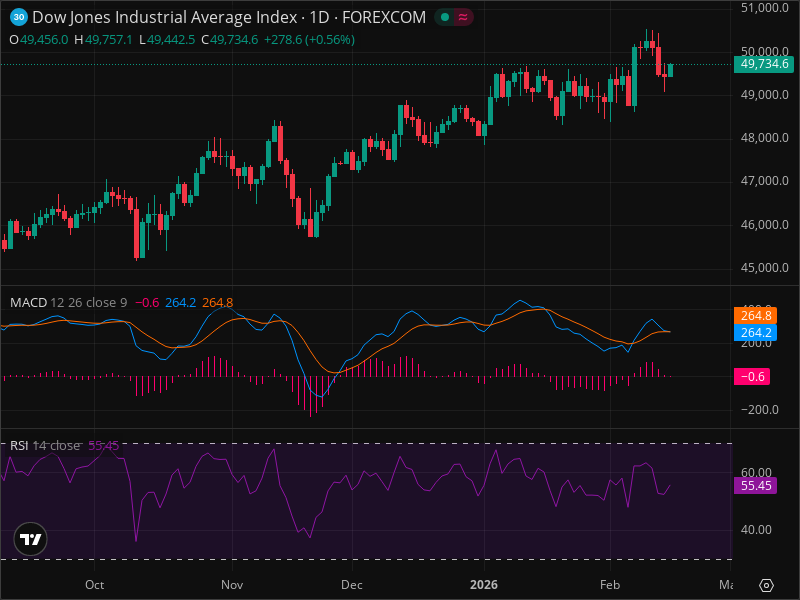Click MACD legend blue value 264.2
Screen dimensions: 800x600
(x=181, y=303)
